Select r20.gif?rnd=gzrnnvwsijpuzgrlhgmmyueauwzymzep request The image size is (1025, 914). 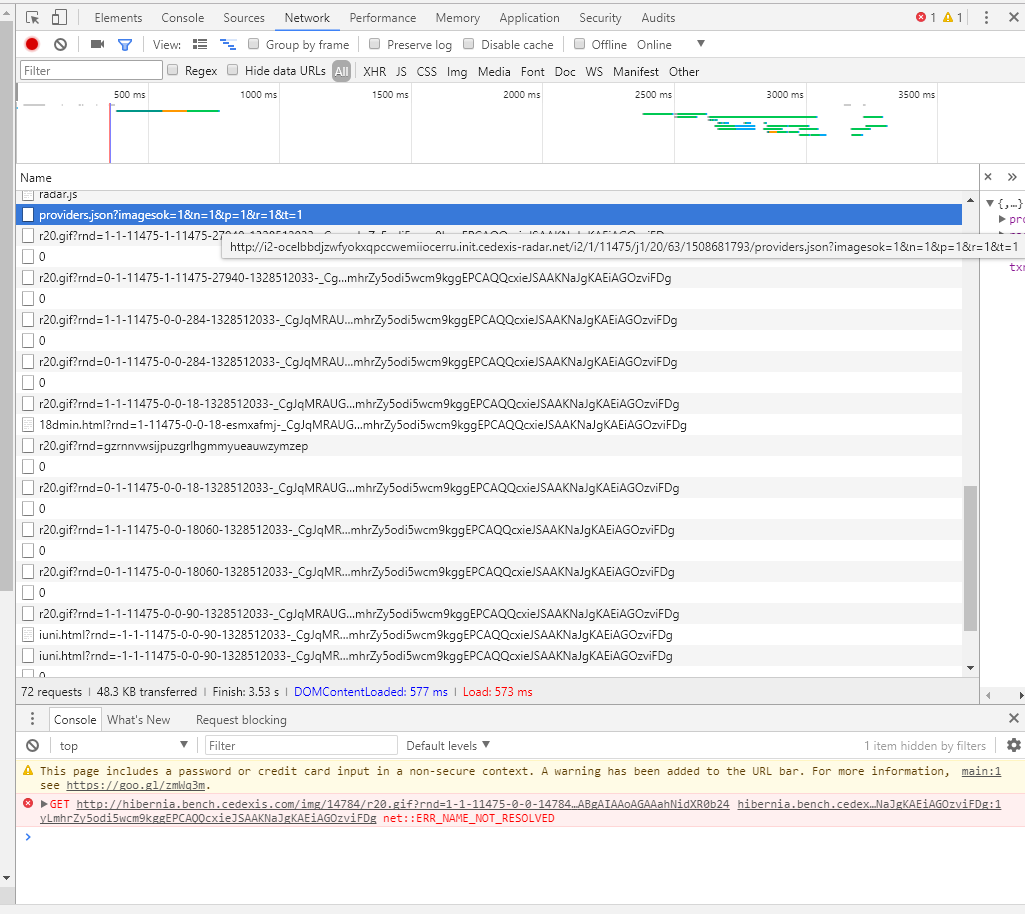[x=489, y=446]
